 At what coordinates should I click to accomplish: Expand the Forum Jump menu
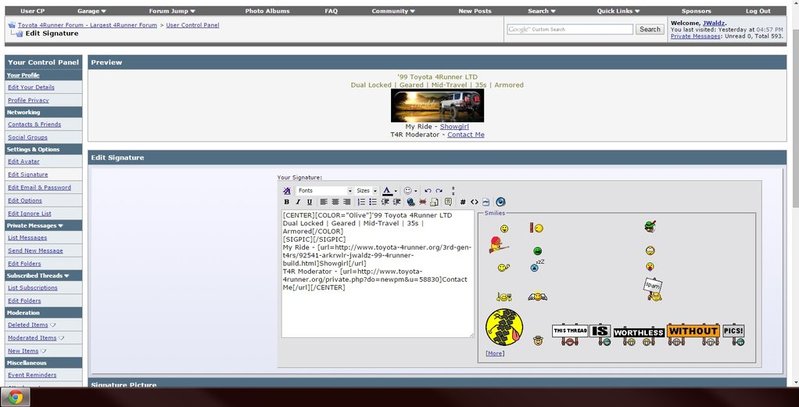172,11
